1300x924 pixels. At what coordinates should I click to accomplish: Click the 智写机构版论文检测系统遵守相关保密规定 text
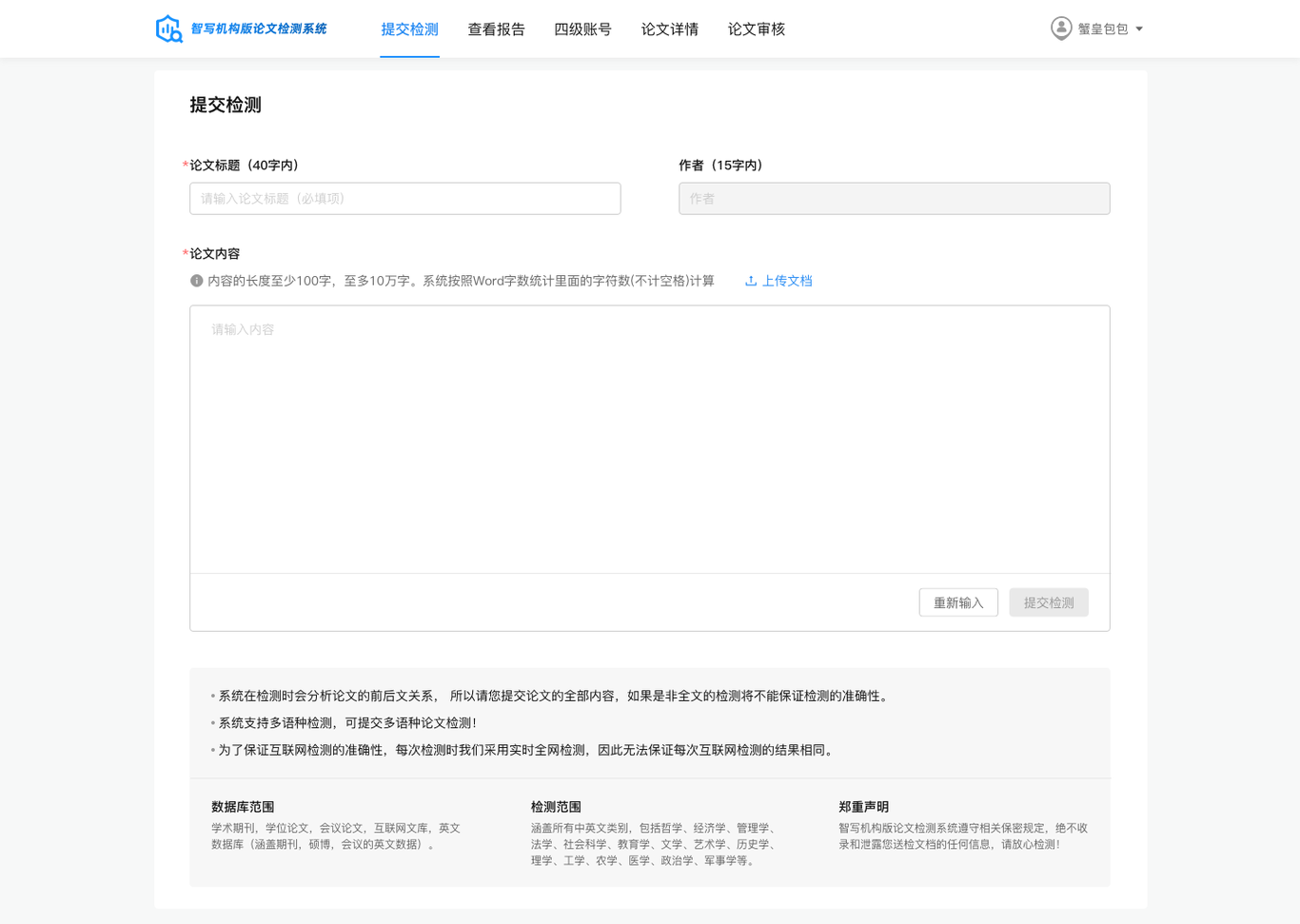963,836
